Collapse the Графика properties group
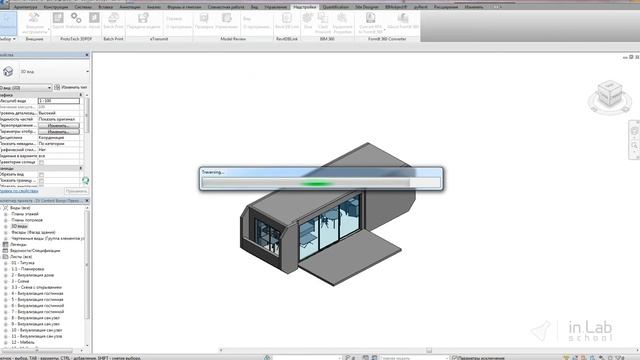 click(x=80, y=95)
